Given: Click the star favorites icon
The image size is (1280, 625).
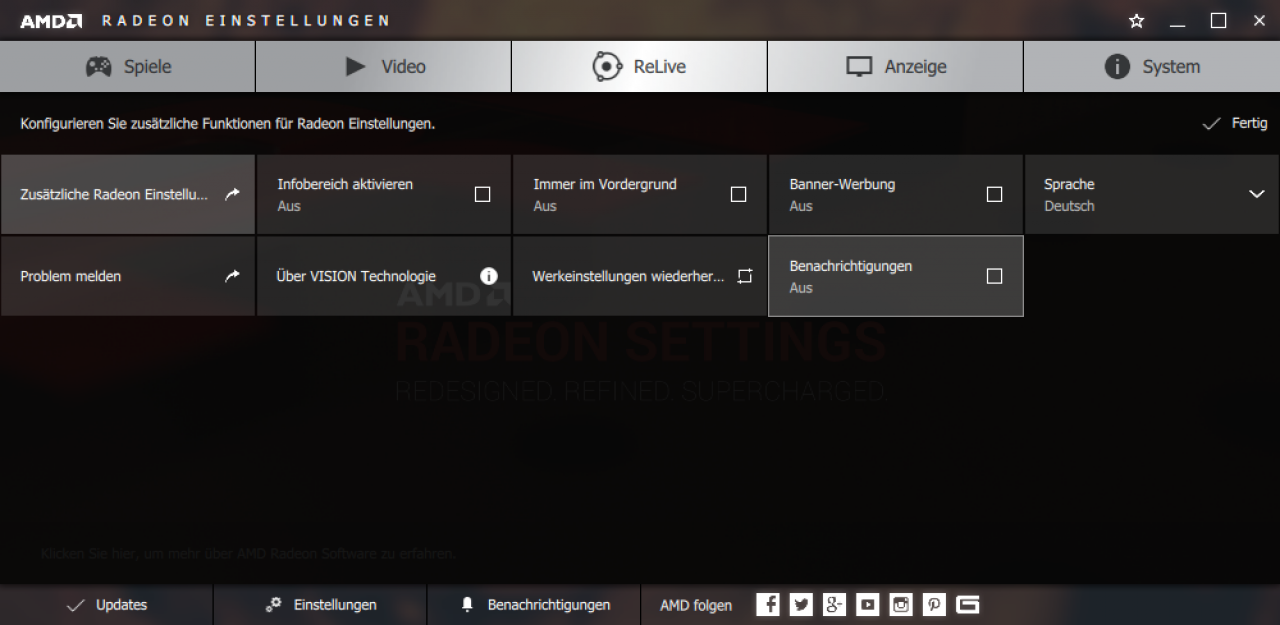Looking at the screenshot, I should point(1137,21).
